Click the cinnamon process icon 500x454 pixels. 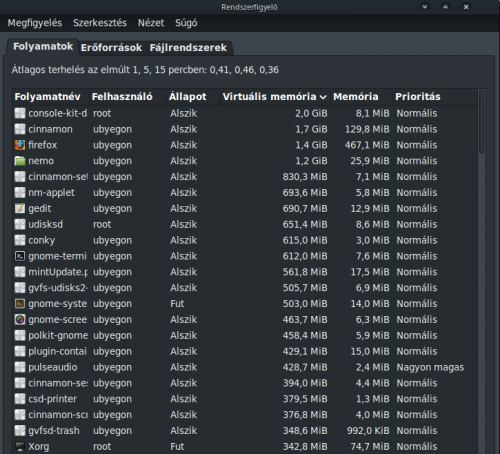coord(20,129)
